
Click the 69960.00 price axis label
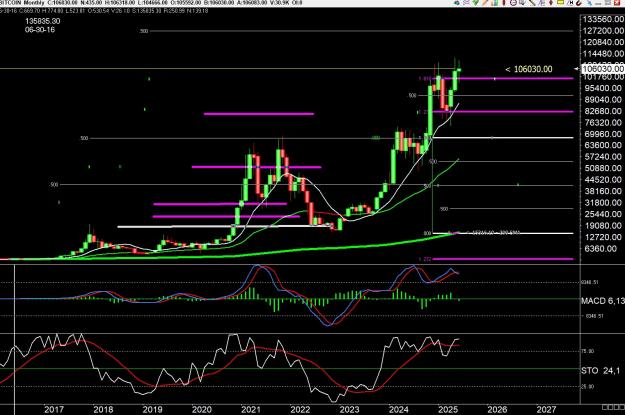(x=603, y=134)
